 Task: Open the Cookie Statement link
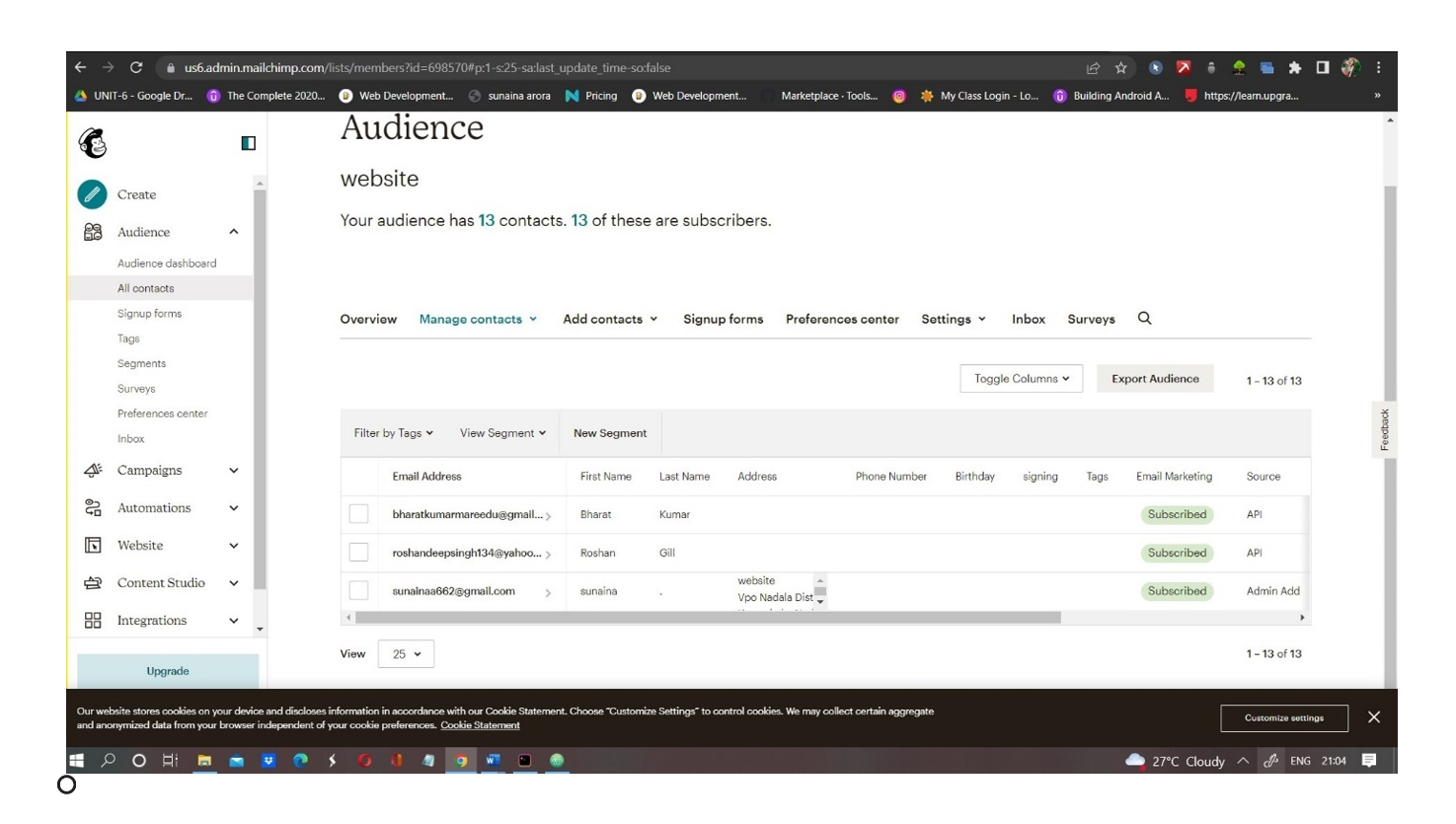pyautogui.click(x=480, y=725)
